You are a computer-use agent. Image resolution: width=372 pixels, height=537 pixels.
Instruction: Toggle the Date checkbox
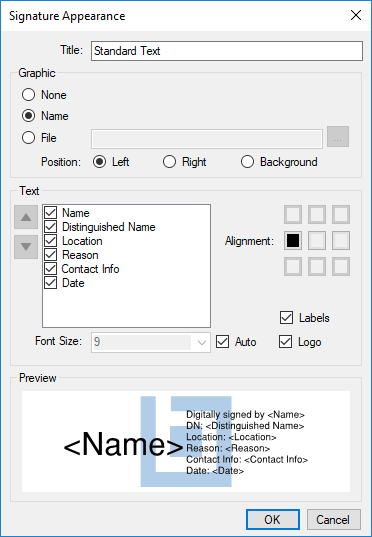[51, 283]
